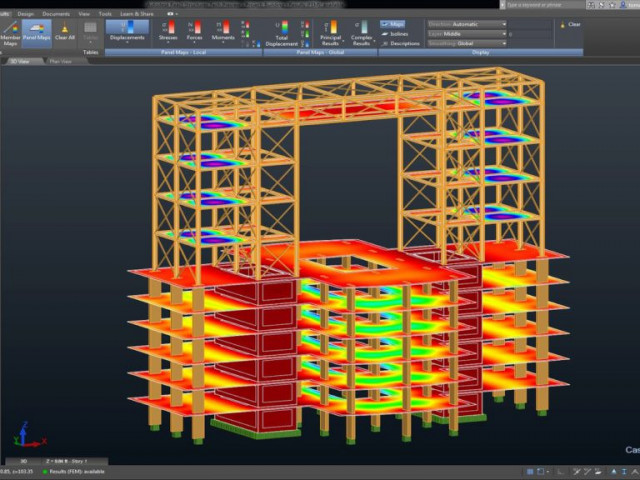Image resolution: width=640 pixels, height=480 pixels.
Task: Click the Display panel title bar
Action: [x=481, y=52]
